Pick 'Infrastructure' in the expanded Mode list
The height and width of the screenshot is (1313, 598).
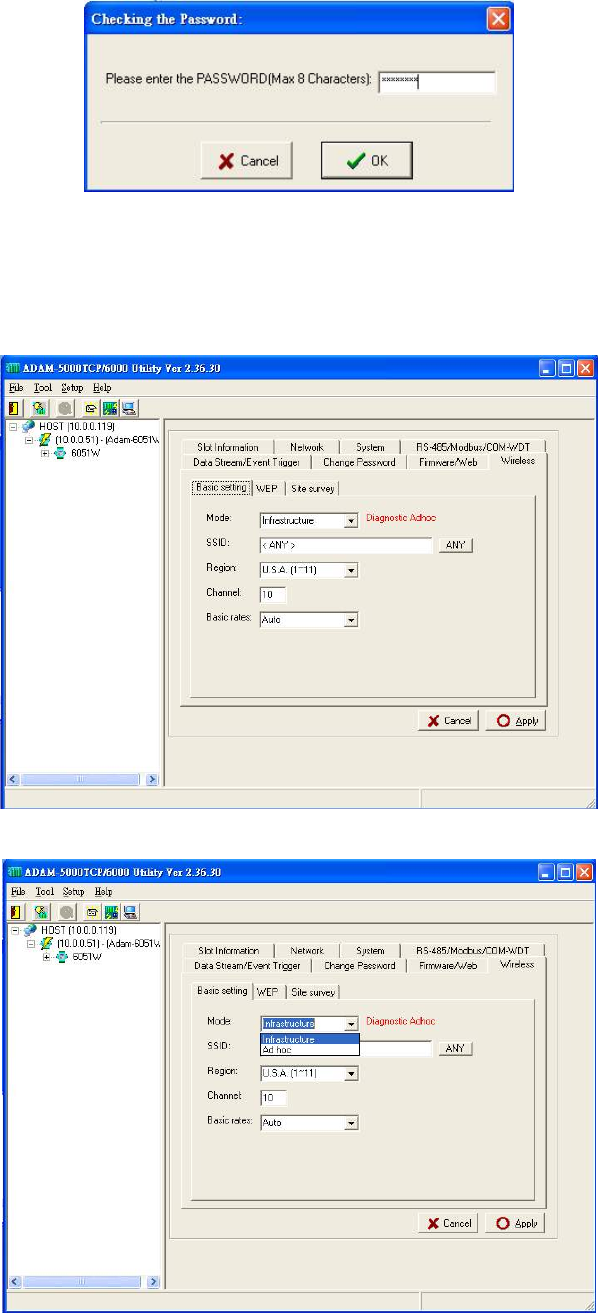(309, 1040)
